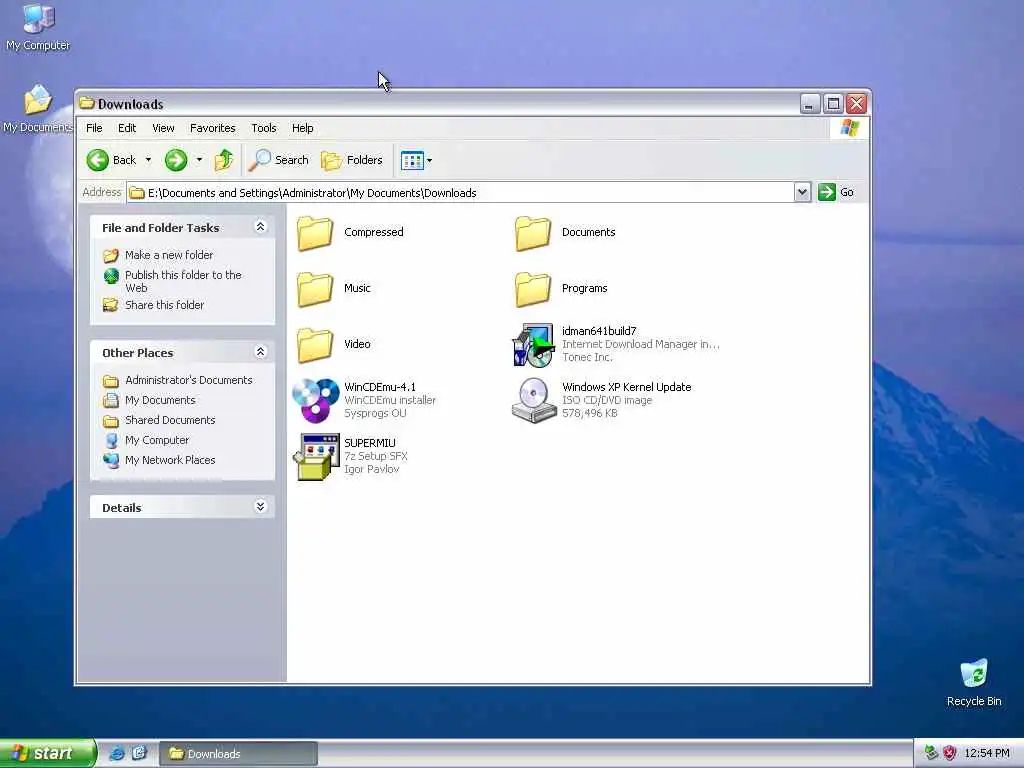Select the Music folder icon
The width and height of the screenshot is (1024, 768).
click(315, 289)
